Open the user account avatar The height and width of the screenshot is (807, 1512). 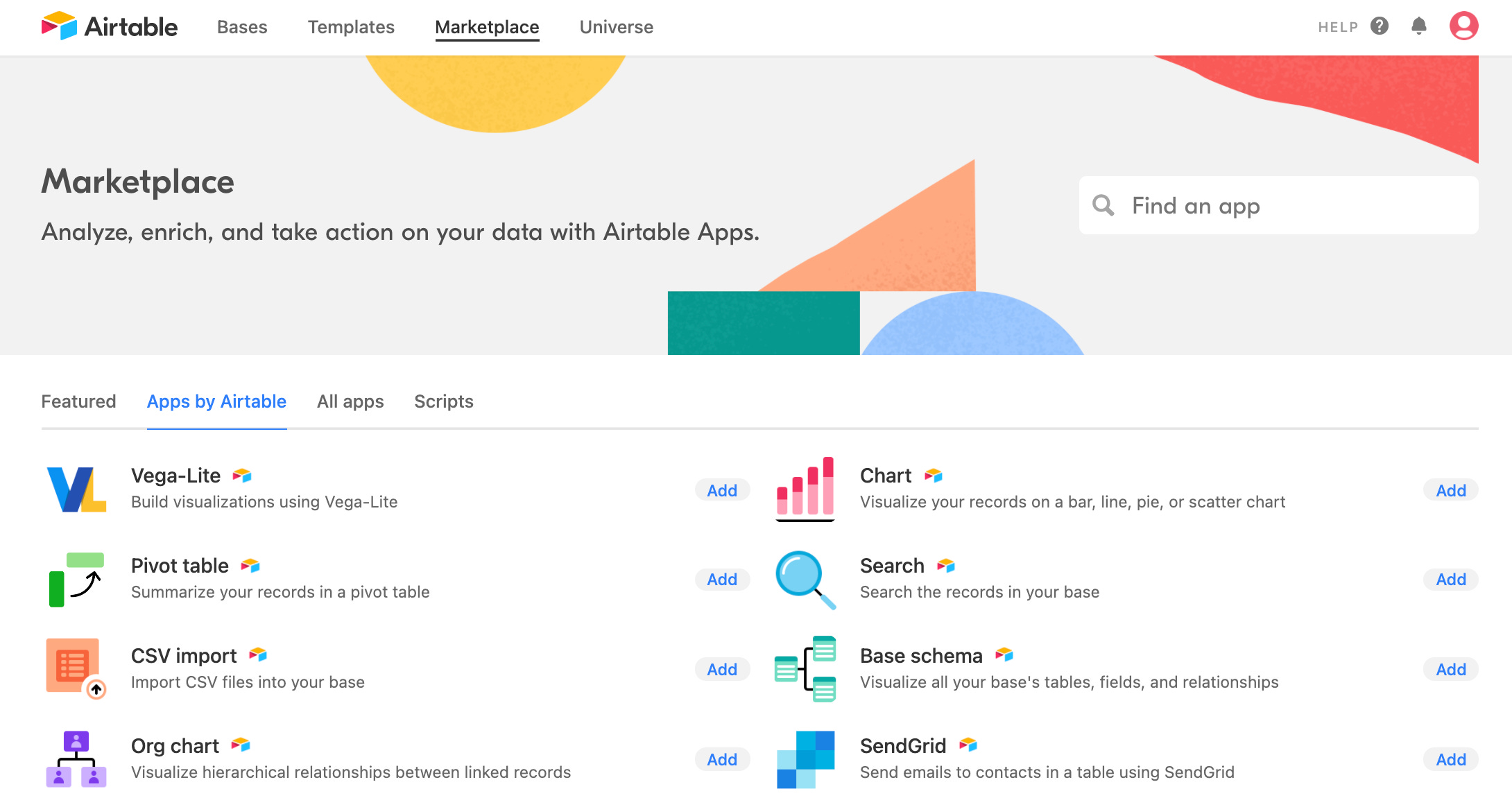(x=1463, y=26)
